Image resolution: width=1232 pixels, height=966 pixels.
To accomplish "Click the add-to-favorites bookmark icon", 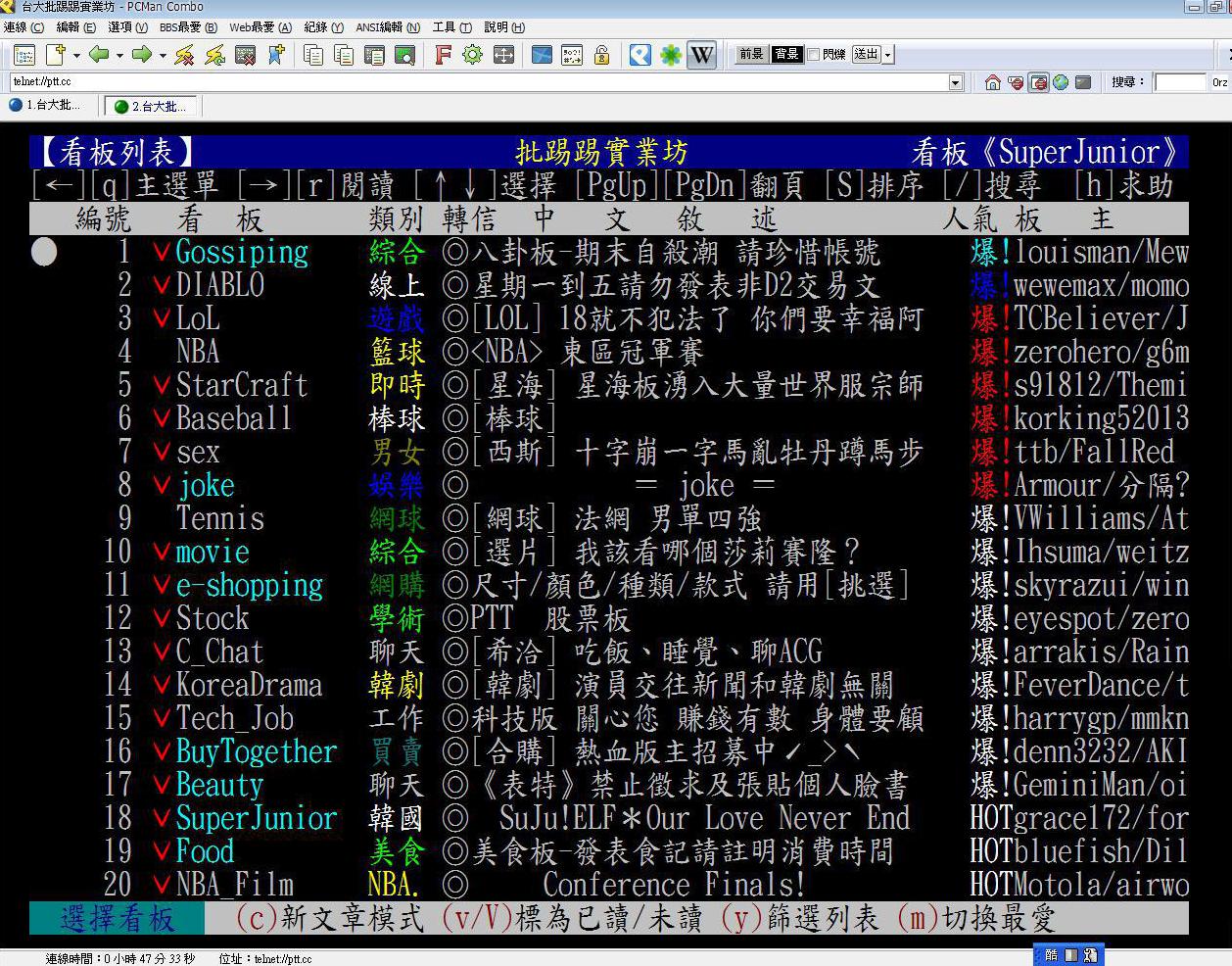I will tap(276, 55).
